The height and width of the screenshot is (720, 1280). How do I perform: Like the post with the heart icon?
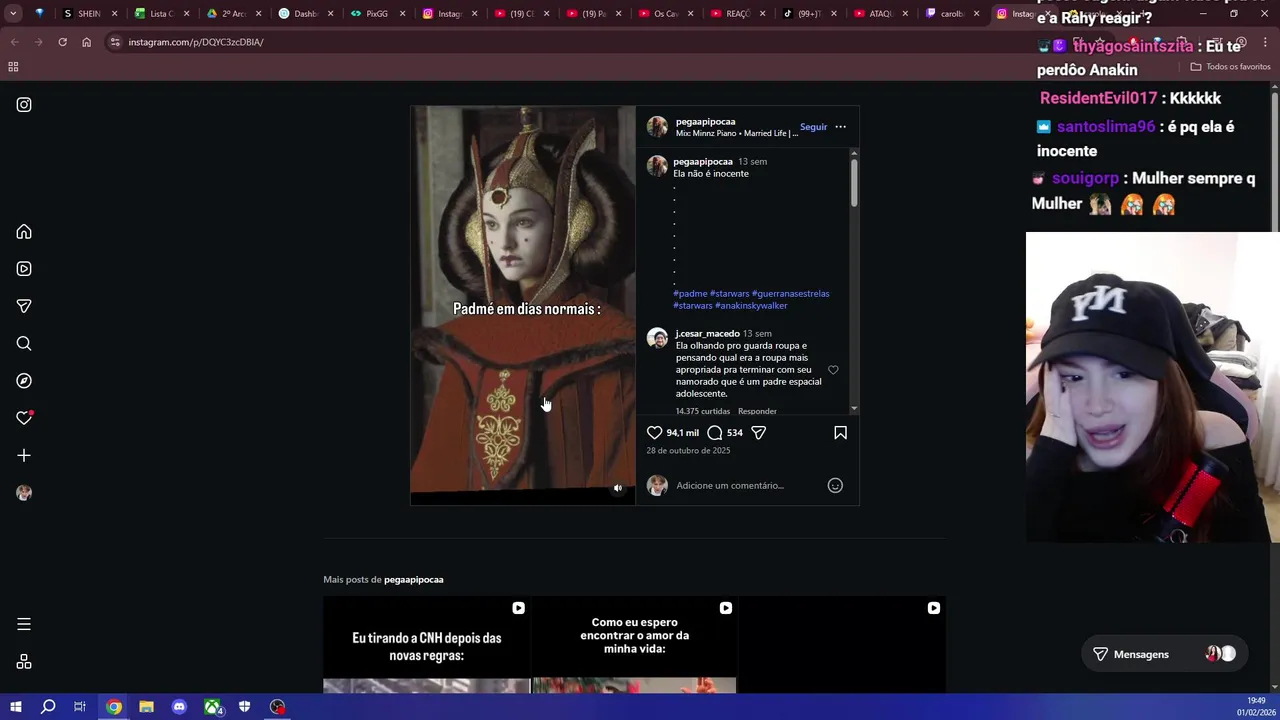[x=654, y=433]
